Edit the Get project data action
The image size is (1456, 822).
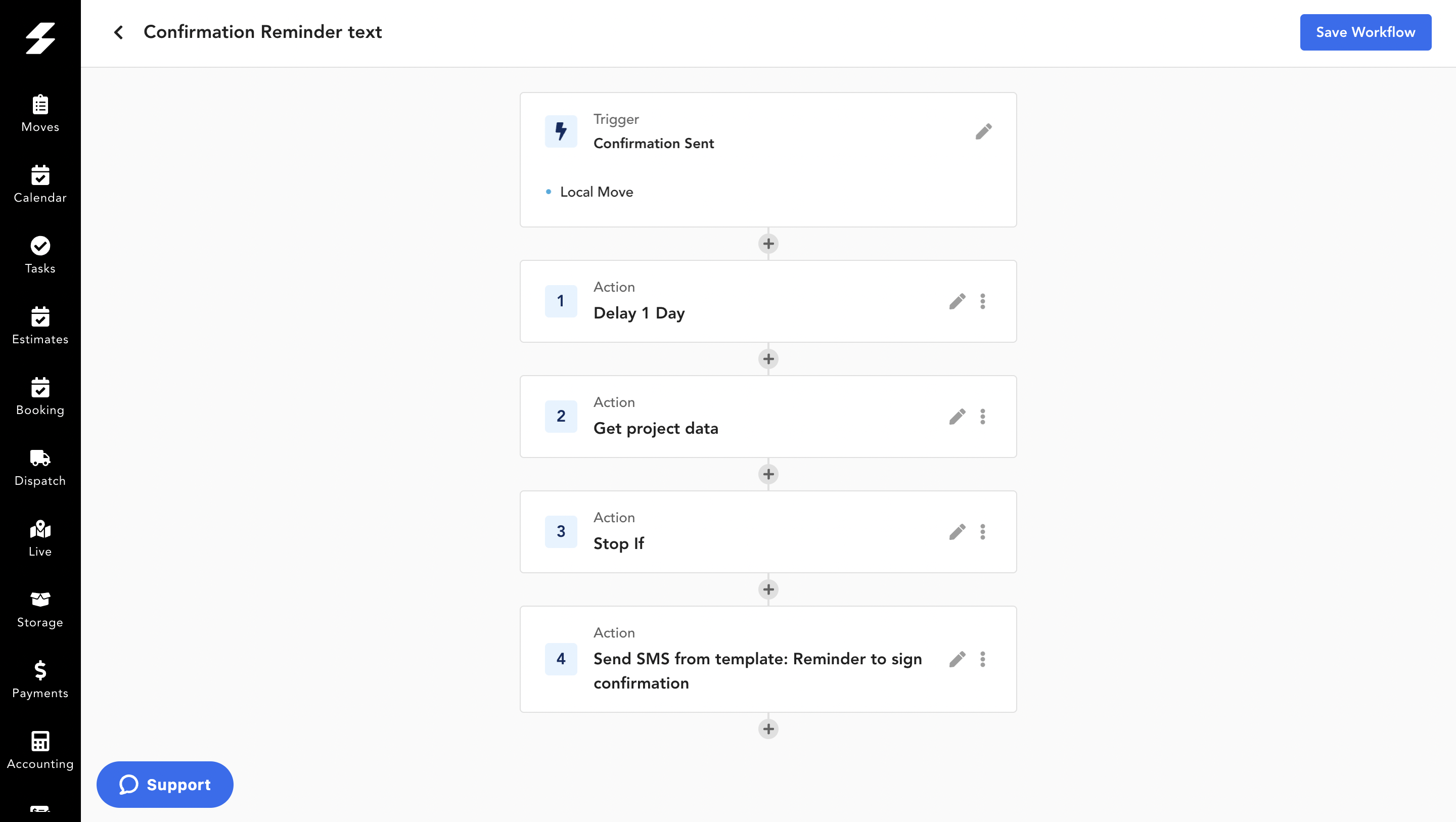[x=957, y=416]
